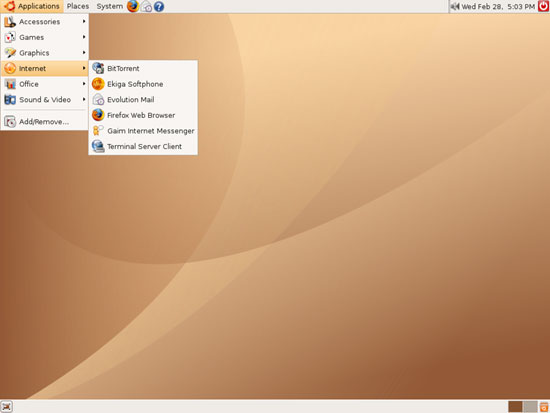Image resolution: width=550 pixels, height=413 pixels.
Task: Choose Evolution Mail menu entry
Action: click(143, 100)
